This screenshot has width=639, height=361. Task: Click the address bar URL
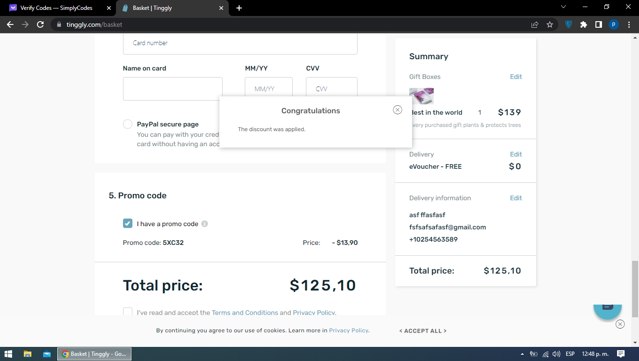tap(94, 24)
